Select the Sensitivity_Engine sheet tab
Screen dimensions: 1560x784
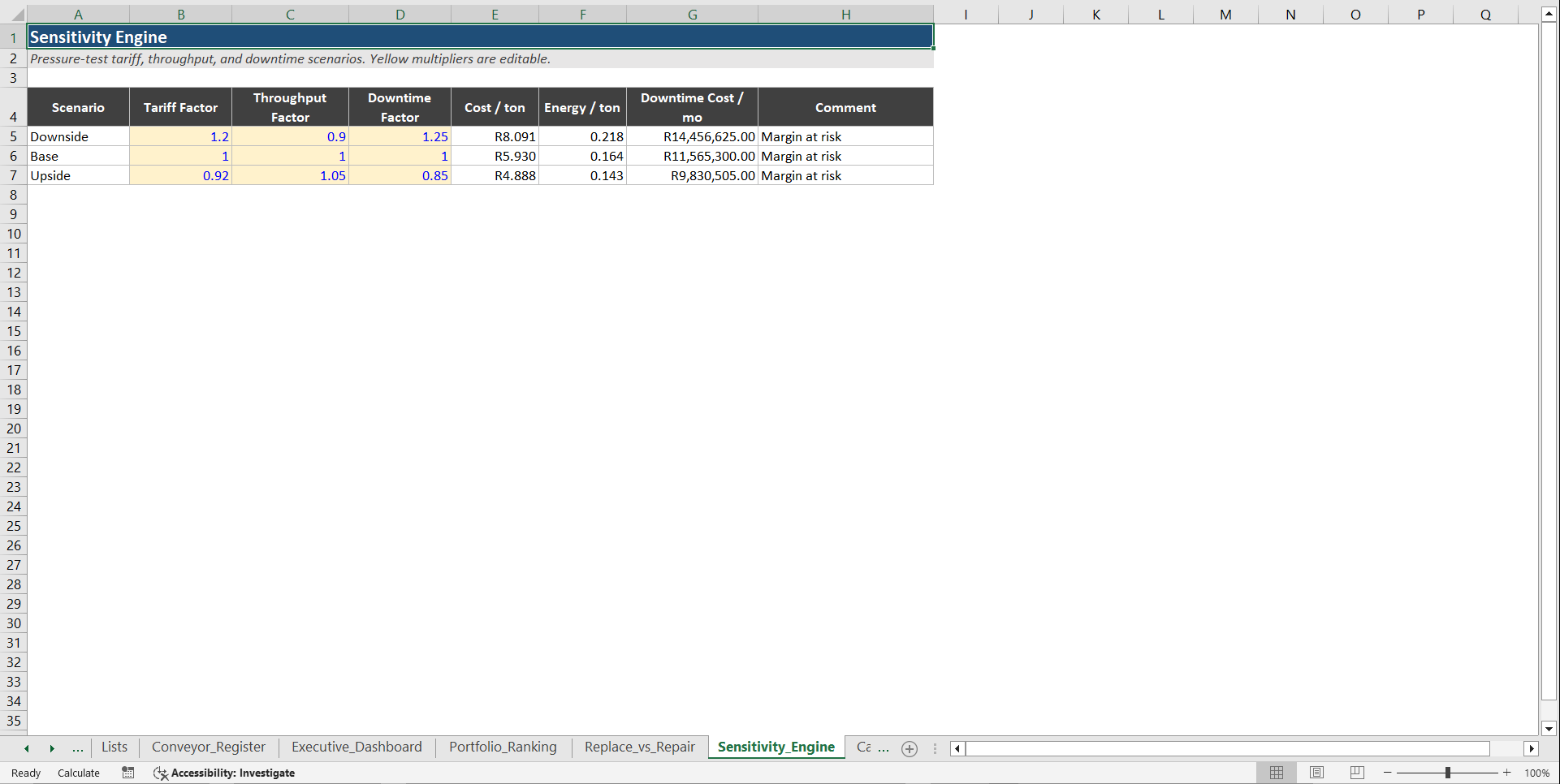(776, 747)
